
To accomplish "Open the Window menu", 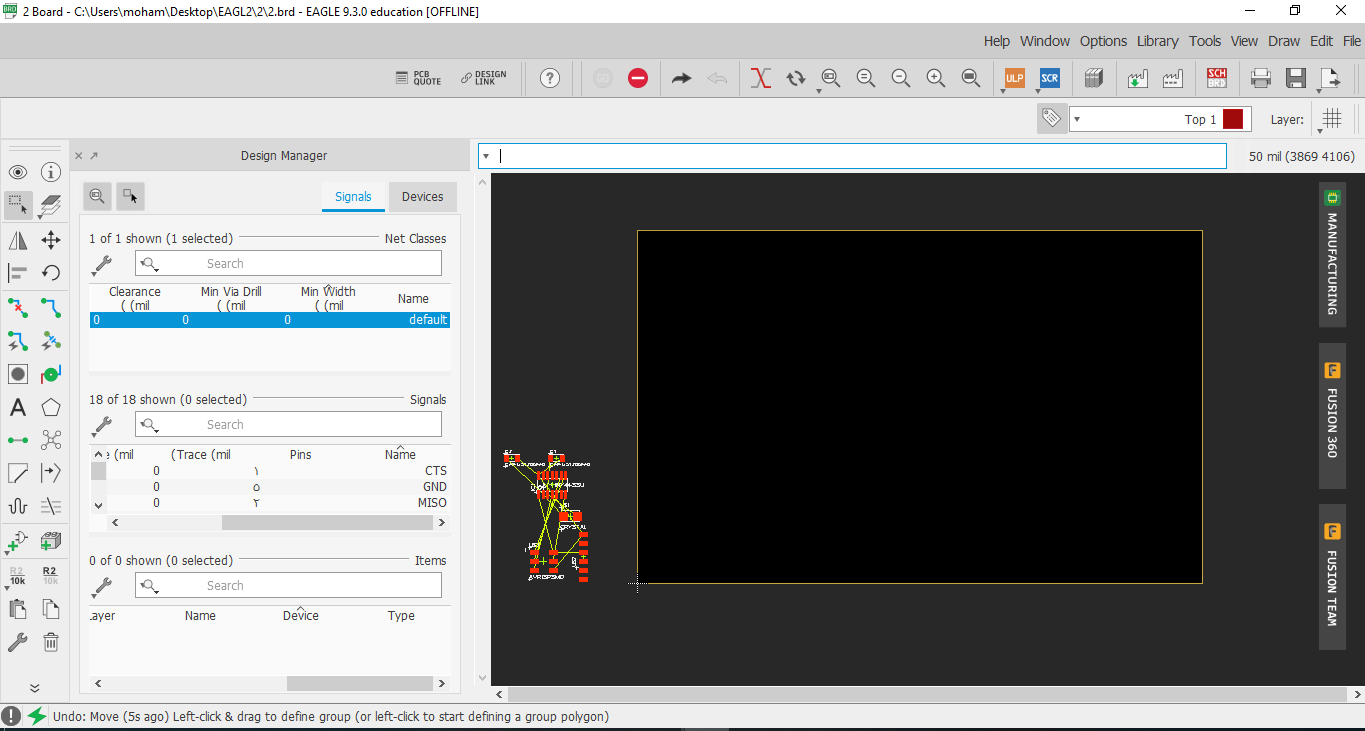I will pyautogui.click(x=1045, y=41).
